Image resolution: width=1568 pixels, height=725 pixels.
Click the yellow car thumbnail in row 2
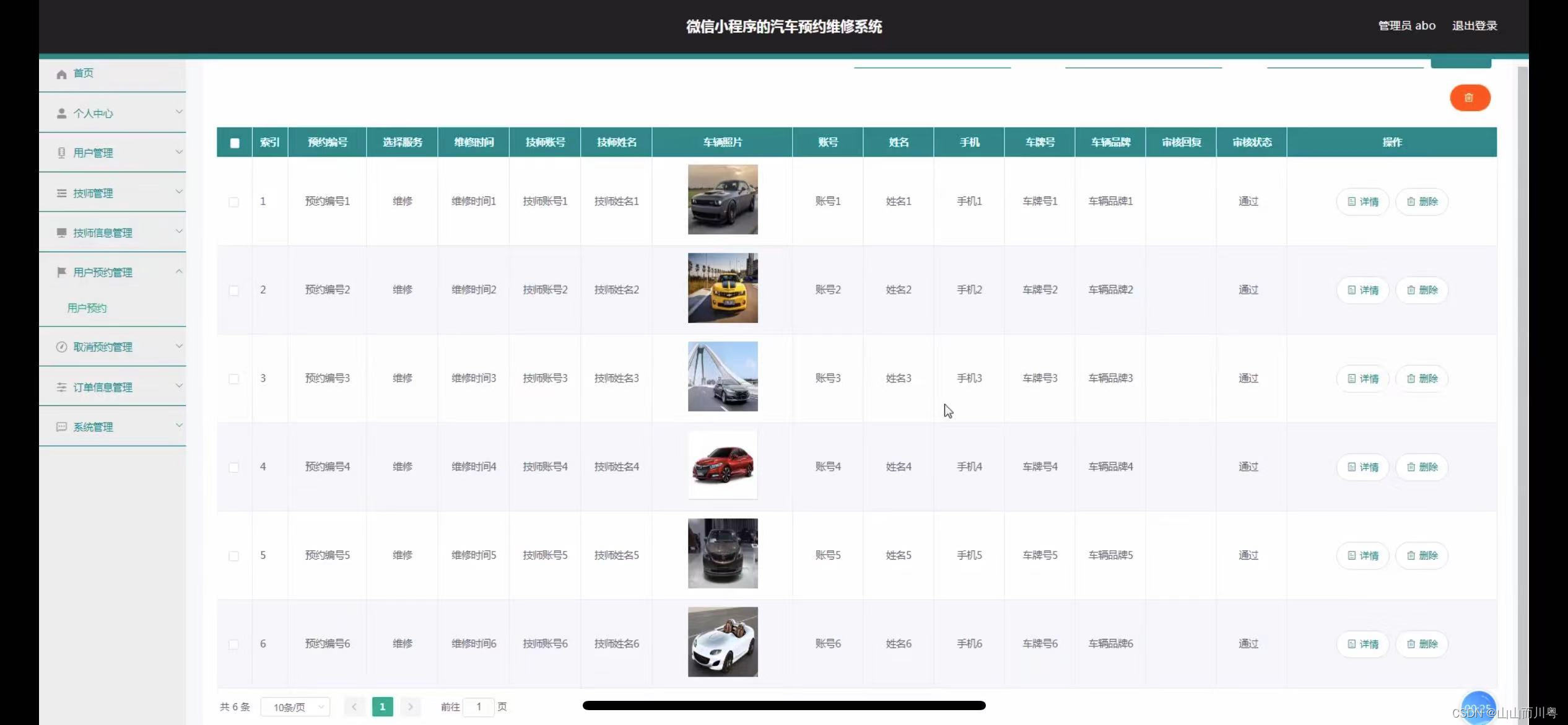pyautogui.click(x=723, y=288)
